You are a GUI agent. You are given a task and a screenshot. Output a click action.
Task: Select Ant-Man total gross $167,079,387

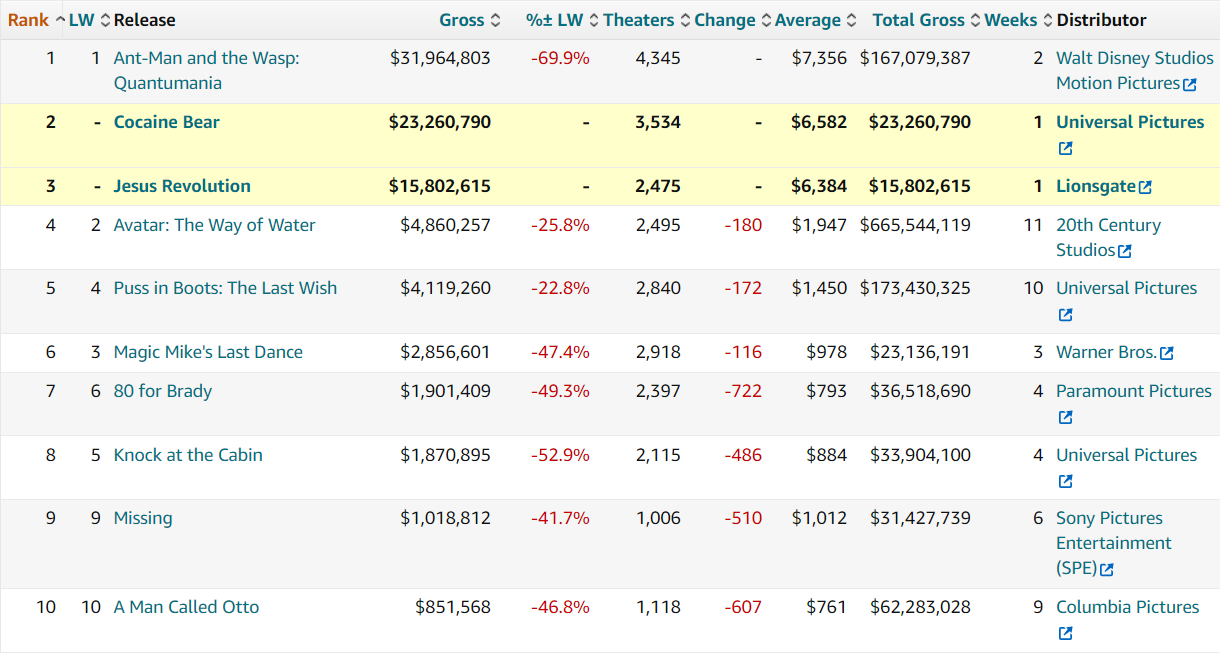click(915, 58)
